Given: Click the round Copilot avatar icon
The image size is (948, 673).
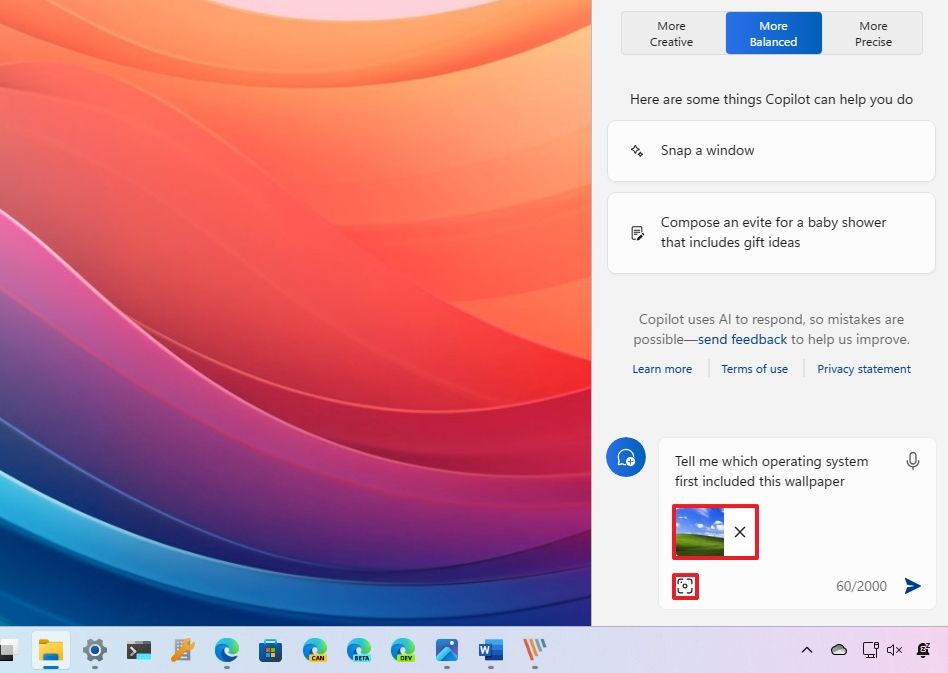Looking at the screenshot, I should (x=626, y=457).
